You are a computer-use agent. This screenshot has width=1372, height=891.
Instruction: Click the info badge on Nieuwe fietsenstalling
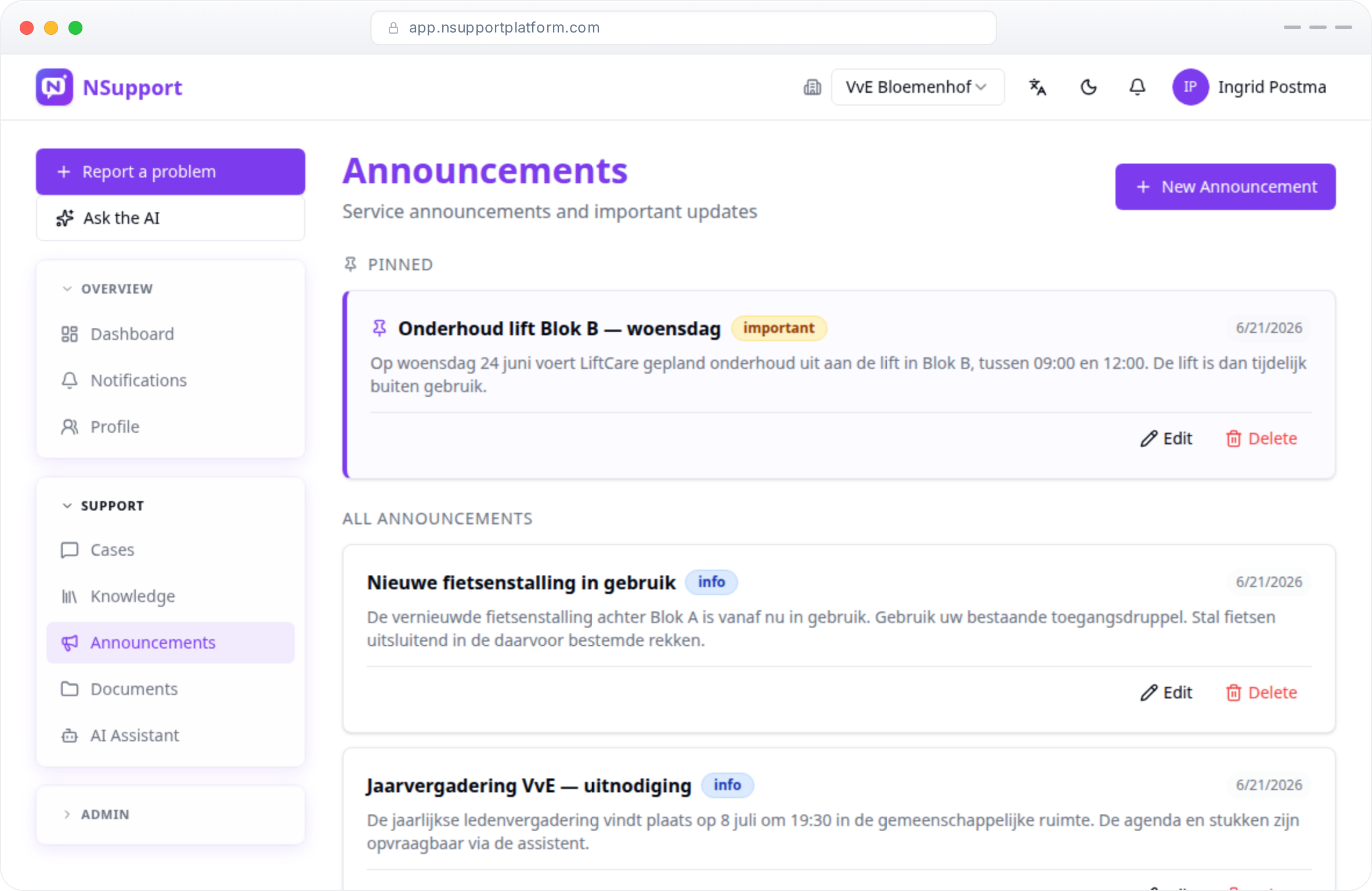(x=712, y=582)
